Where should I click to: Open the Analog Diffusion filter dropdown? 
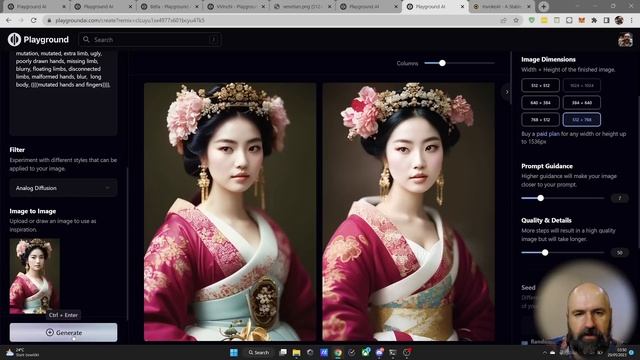(63, 188)
